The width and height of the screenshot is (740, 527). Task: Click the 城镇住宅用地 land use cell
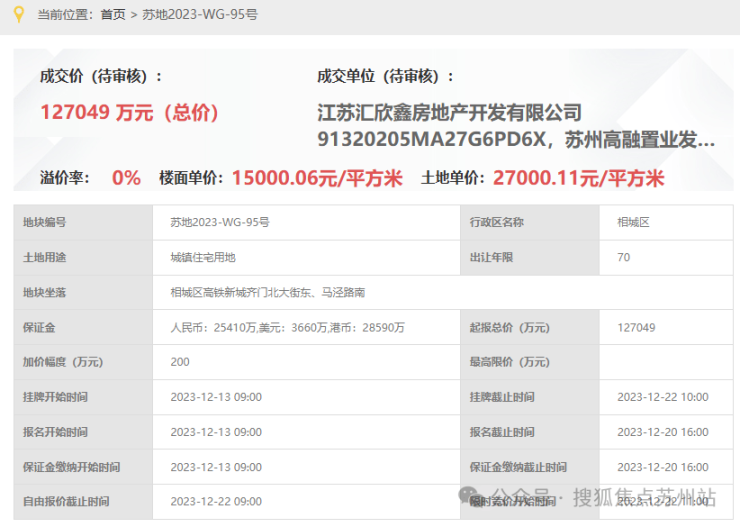pyautogui.click(x=202, y=257)
